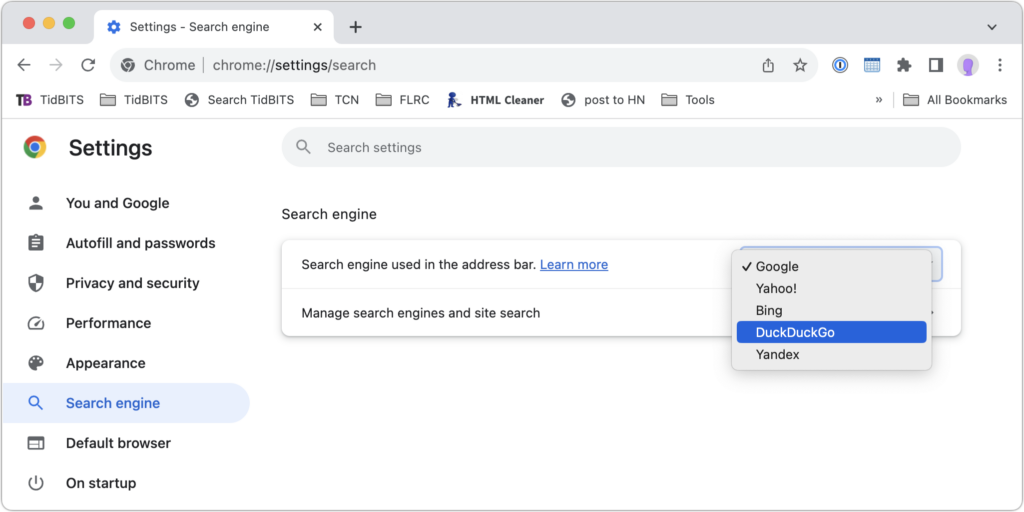Toggle the side panel icon

pos(936,65)
